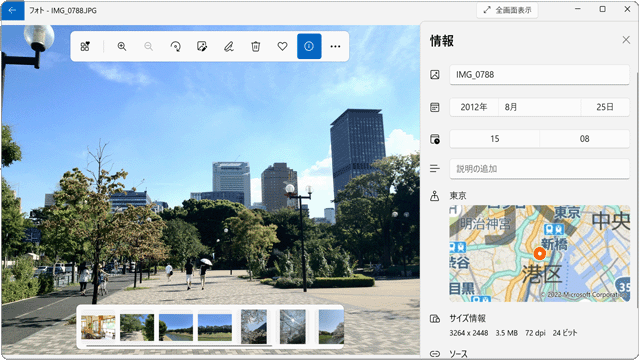Image resolution: width=640 pixels, height=360 pixels.
Task: Close the 情報 panel
Action: point(626,40)
